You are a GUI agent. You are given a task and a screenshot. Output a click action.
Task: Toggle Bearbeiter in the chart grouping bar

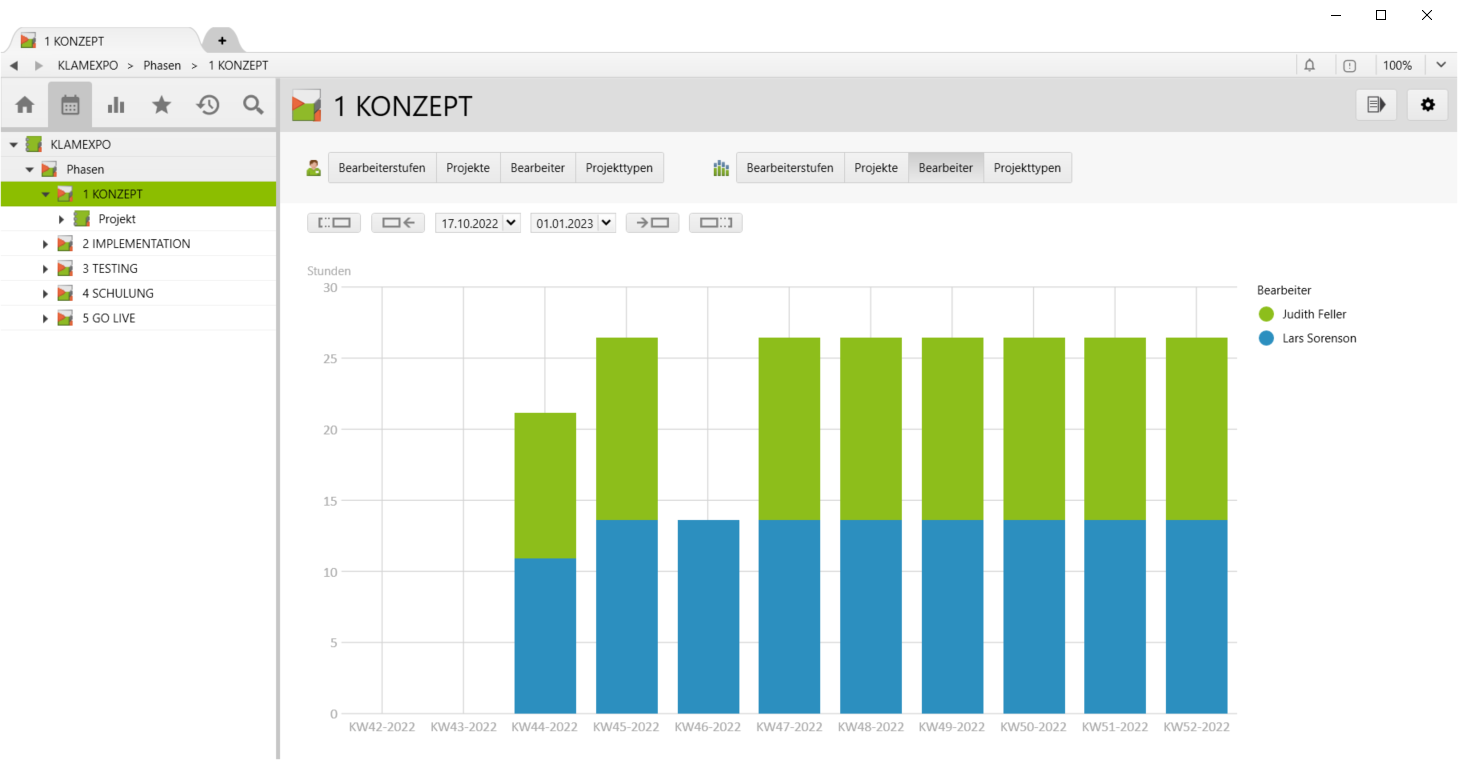(x=945, y=168)
